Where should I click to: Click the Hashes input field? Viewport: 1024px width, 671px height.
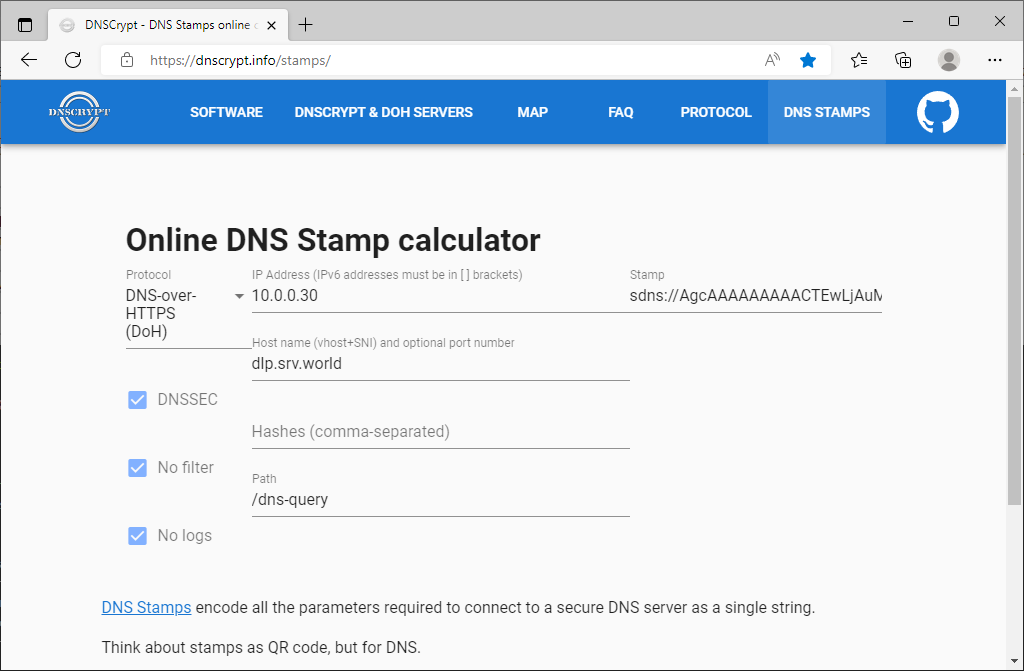point(440,432)
